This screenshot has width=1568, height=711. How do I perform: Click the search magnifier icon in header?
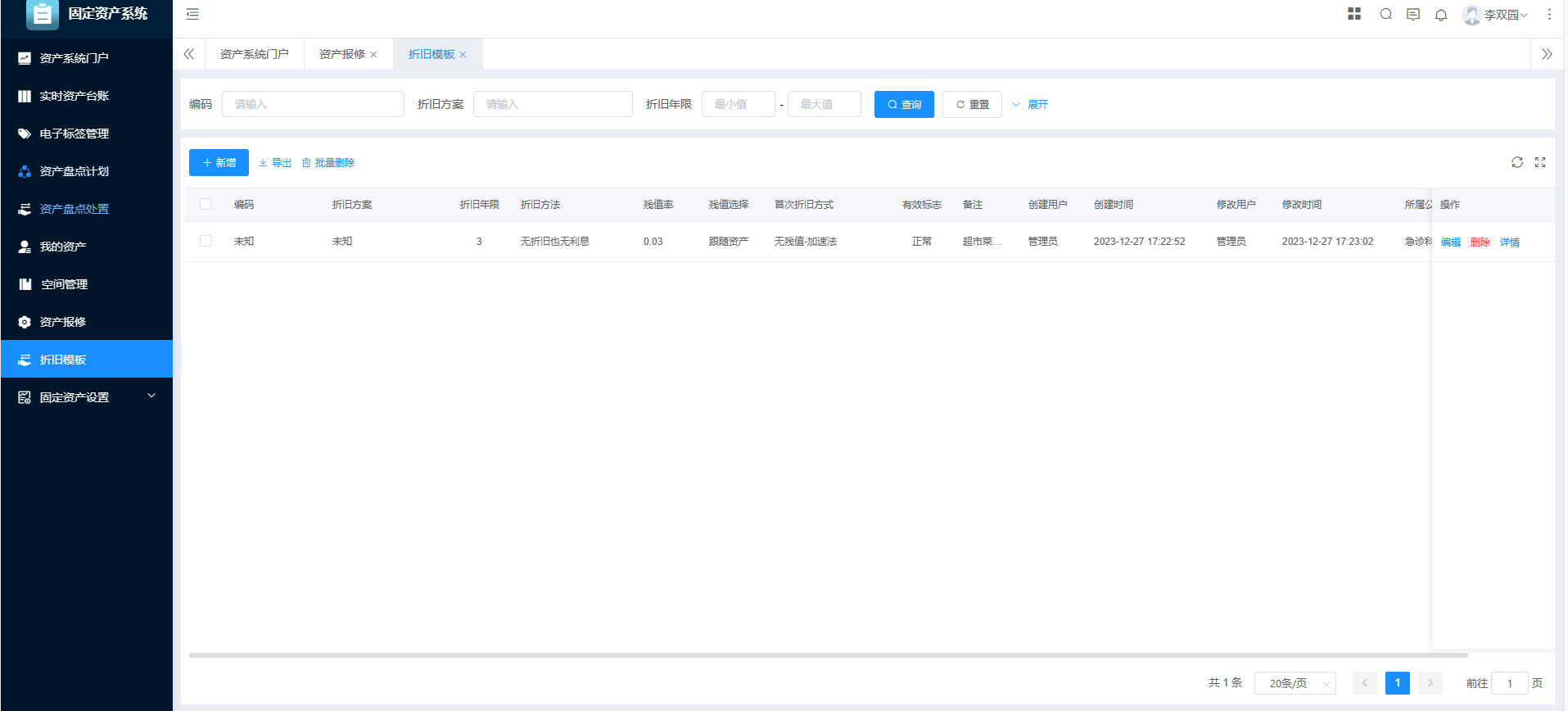click(x=1385, y=14)
